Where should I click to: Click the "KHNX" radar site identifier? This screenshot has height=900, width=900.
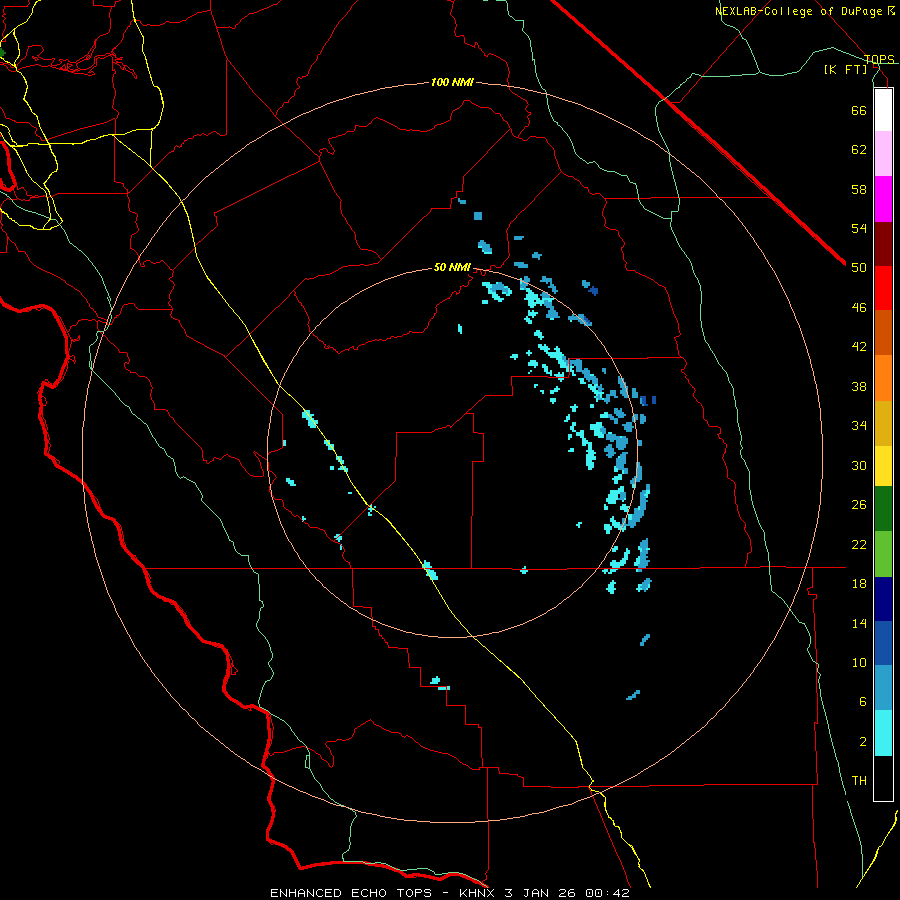pos(479,893)
